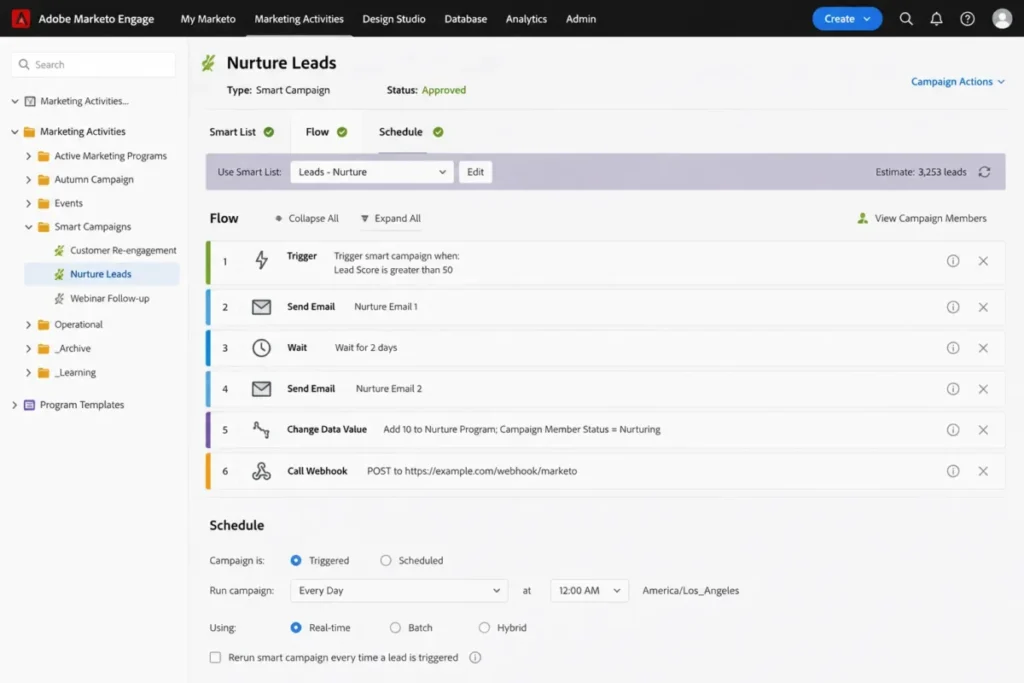The width and height of the screenshot is (1024, 683).
Task: Switch to the Flow tab
Action: [x=326, y=132]
